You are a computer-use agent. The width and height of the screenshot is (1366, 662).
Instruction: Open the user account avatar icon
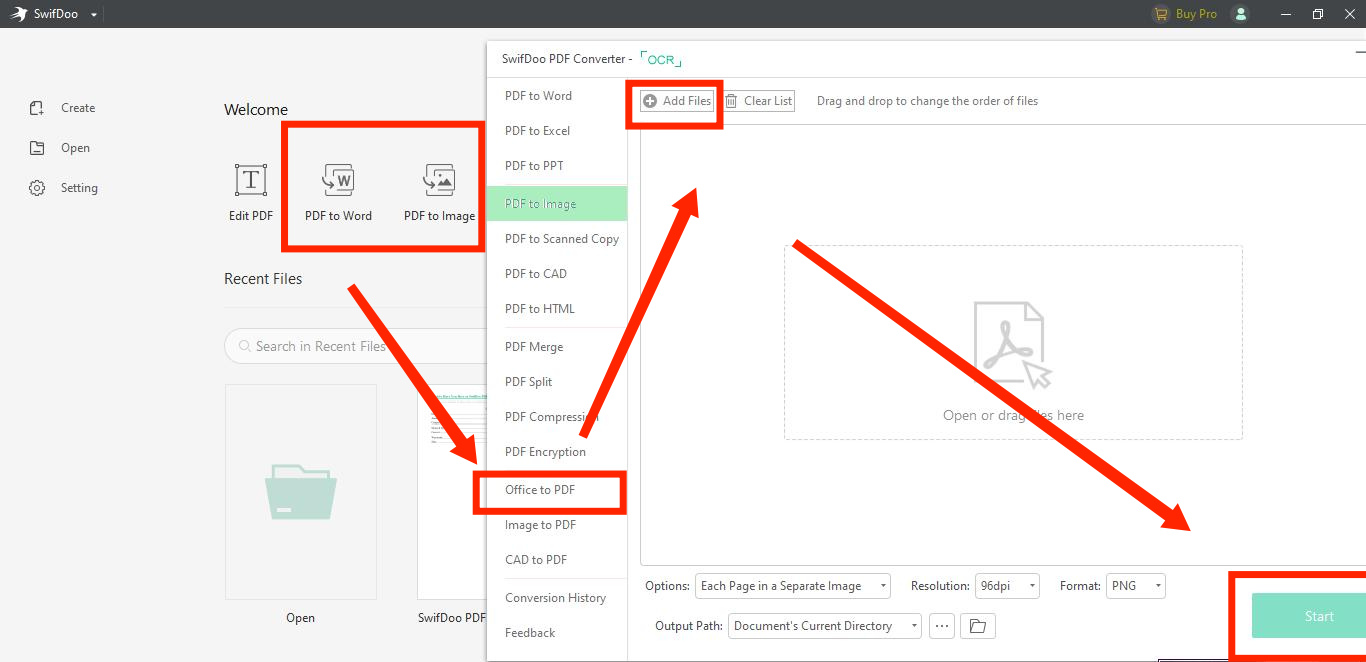[x=1241, y=14]
